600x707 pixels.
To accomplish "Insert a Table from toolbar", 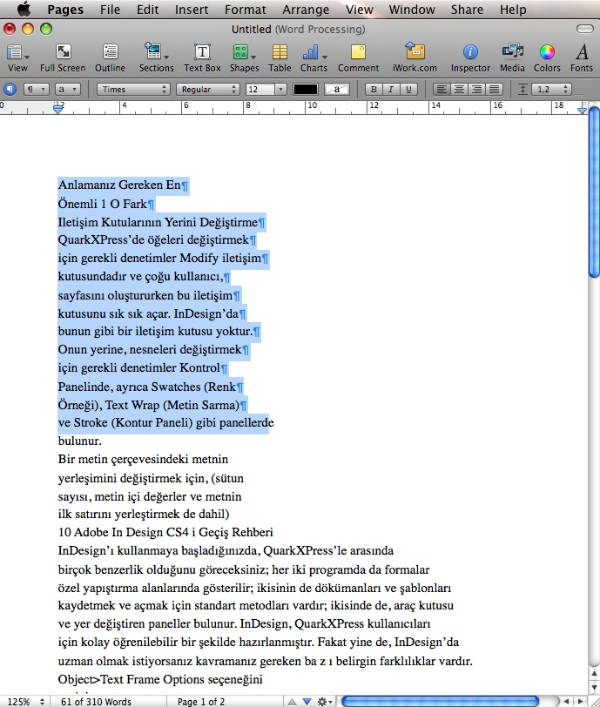I will point(279,58).
